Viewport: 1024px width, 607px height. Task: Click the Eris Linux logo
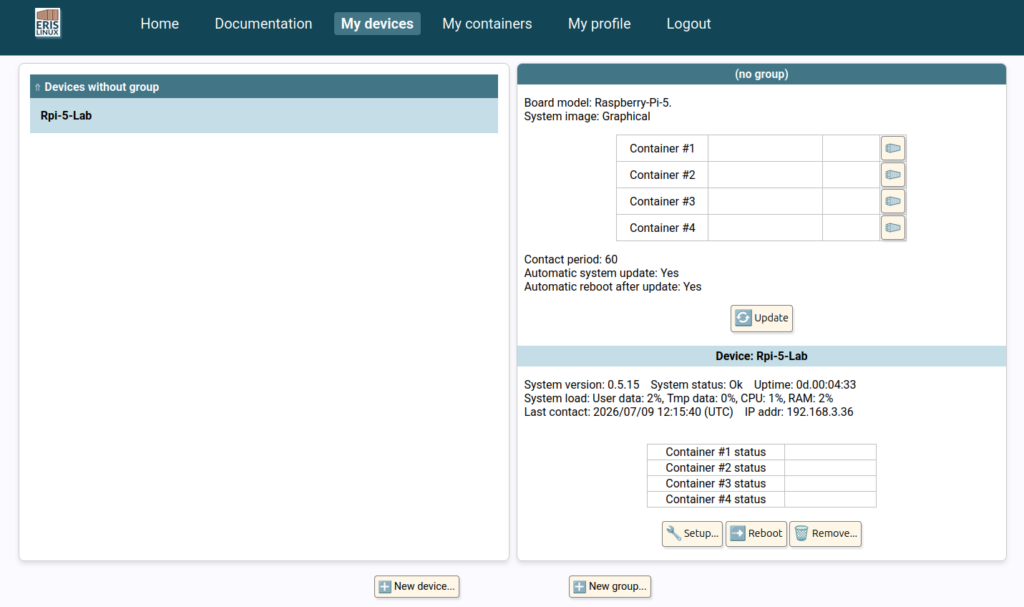click(x=48, y=23)
